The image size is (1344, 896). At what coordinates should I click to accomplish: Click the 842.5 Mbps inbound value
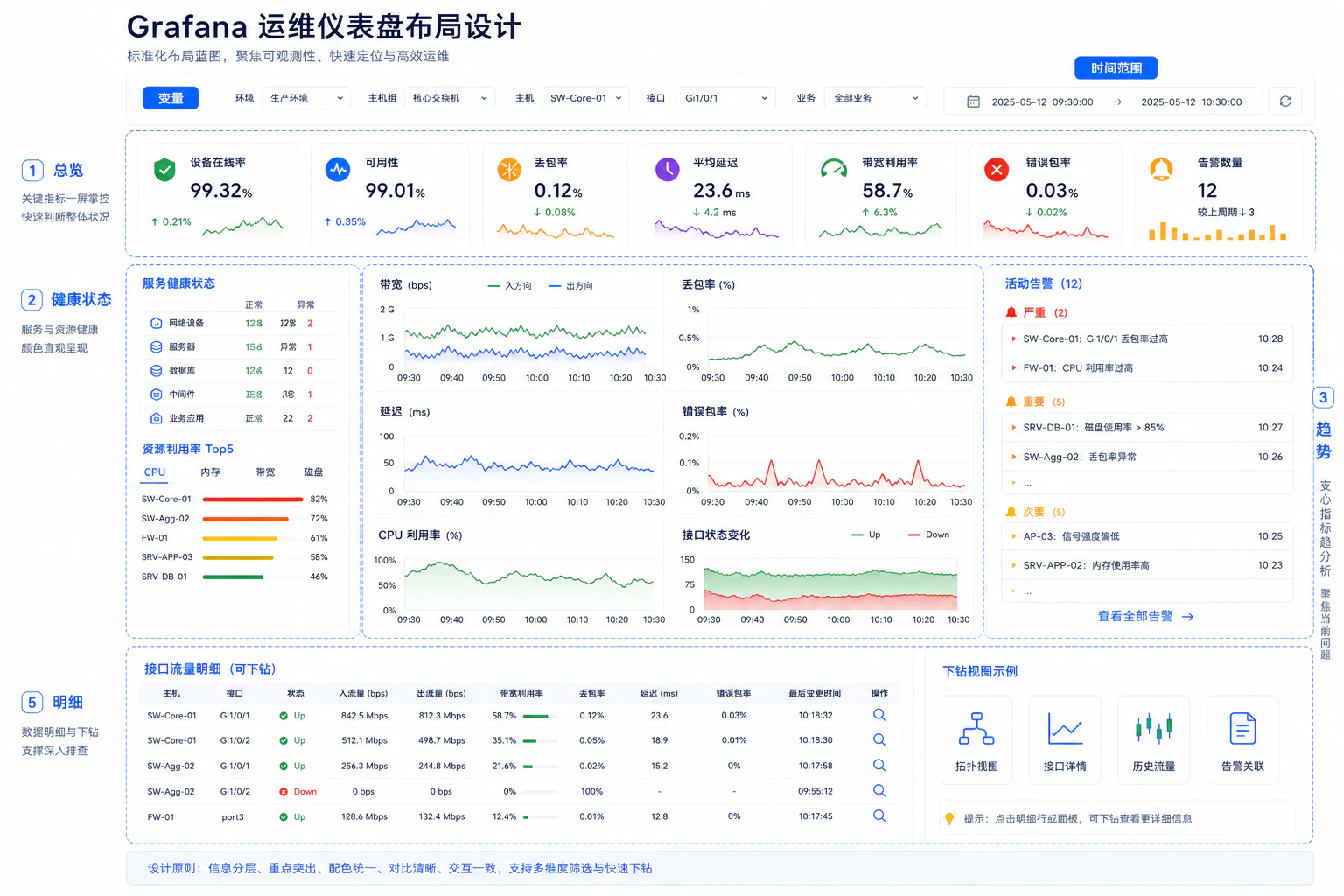click(364, 716)
